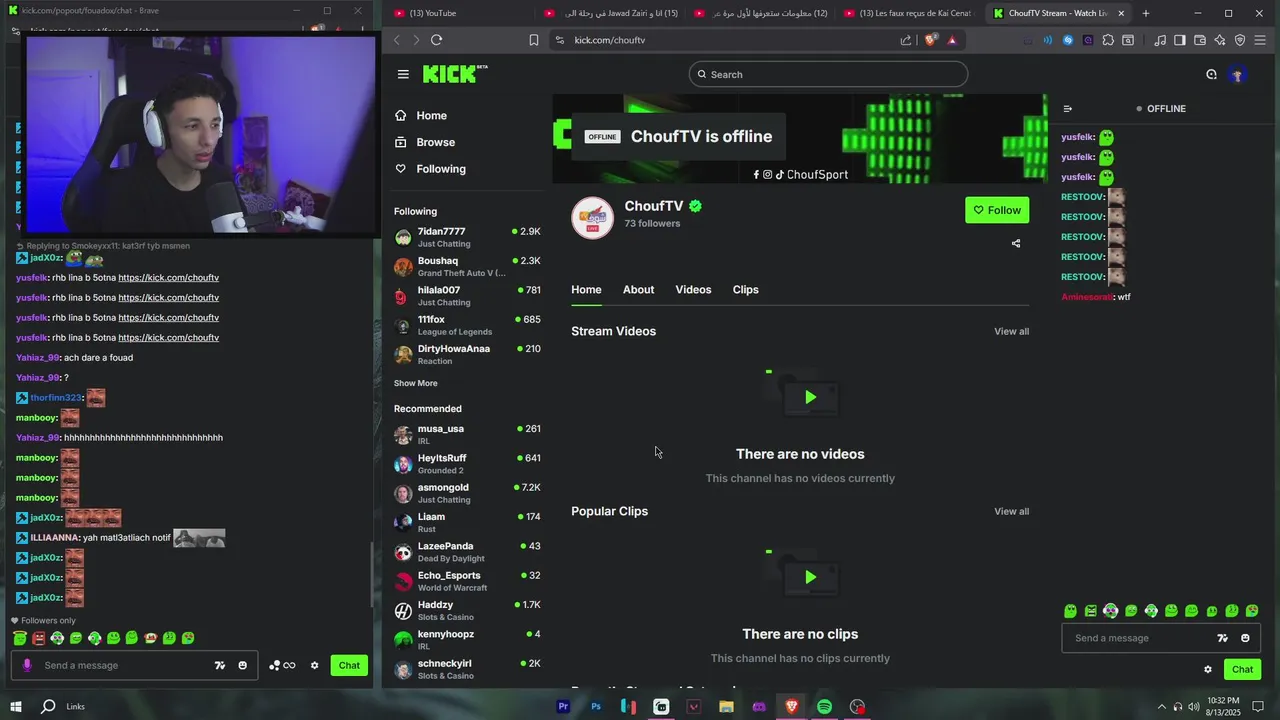Open Following in Kick sidebar
The width and height of the screenshot is (1280, 720).
(x=430, y=169)
